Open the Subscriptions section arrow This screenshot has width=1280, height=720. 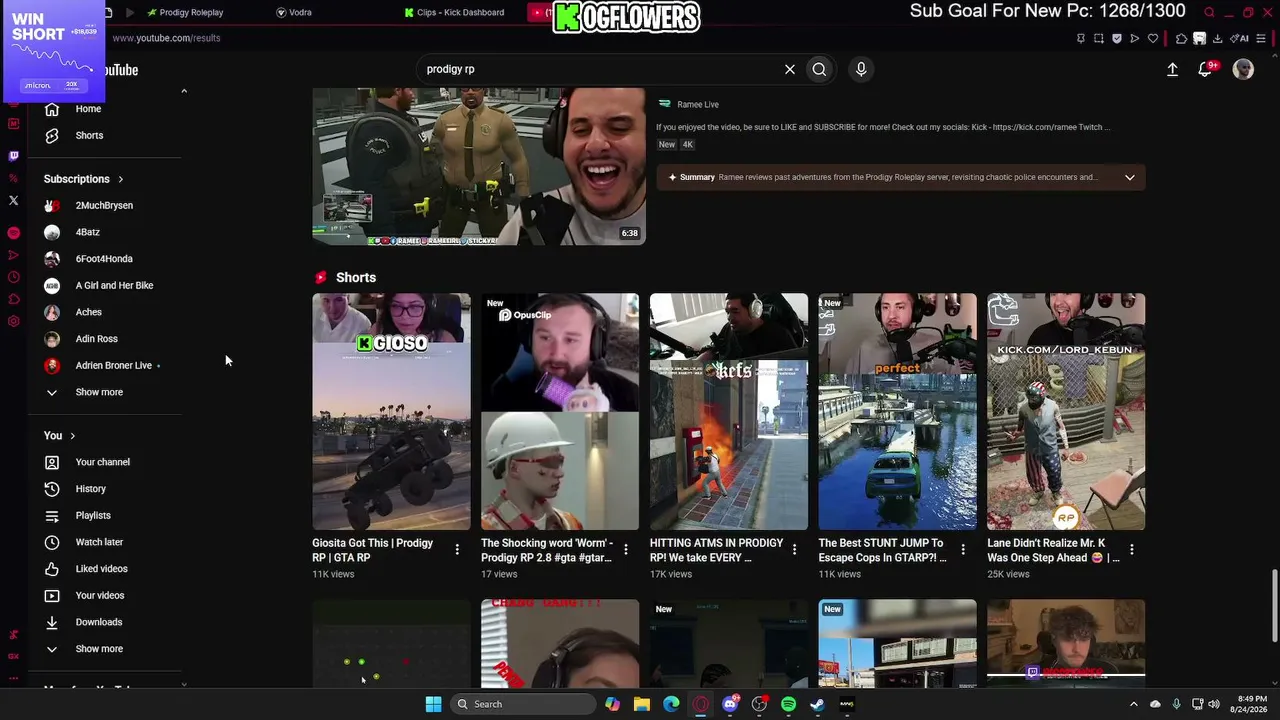pyautogui.click(x=120, y=180)
